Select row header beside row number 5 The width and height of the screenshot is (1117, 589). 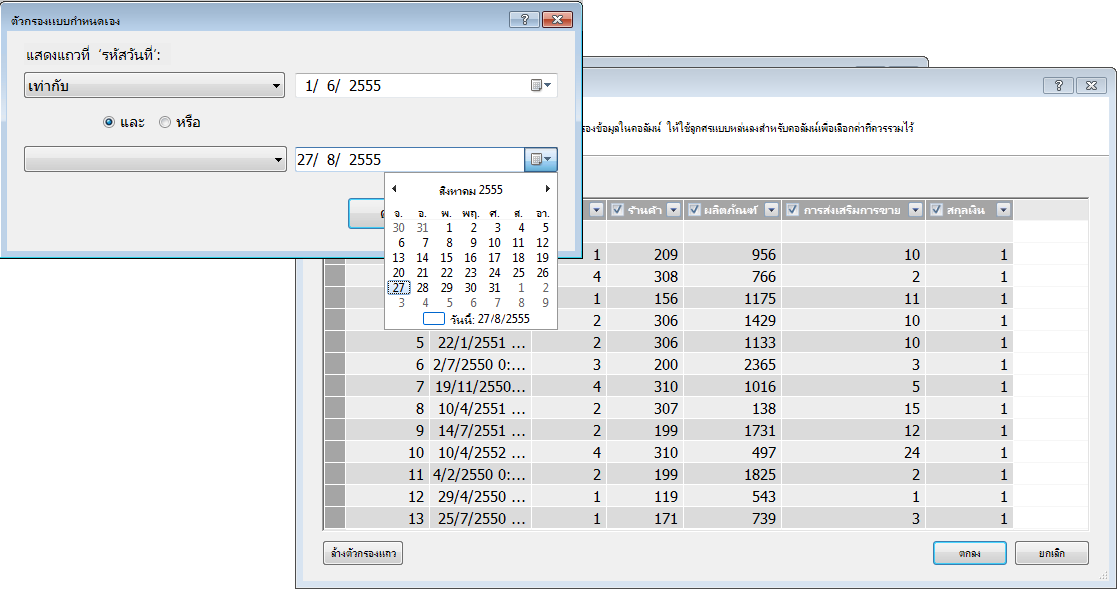coord(335,343)
